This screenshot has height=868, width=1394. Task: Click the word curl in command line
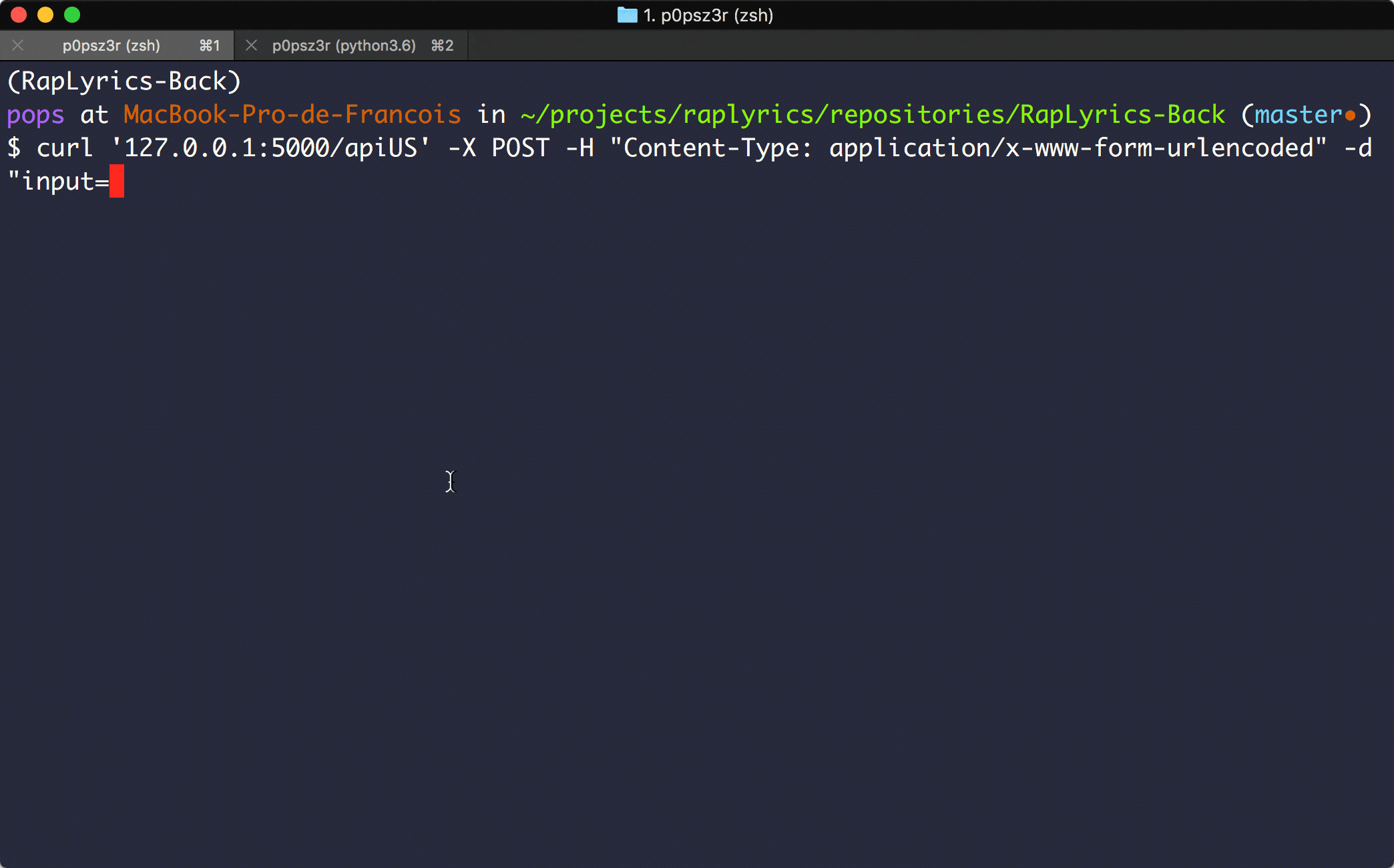(x=65, y=148)
